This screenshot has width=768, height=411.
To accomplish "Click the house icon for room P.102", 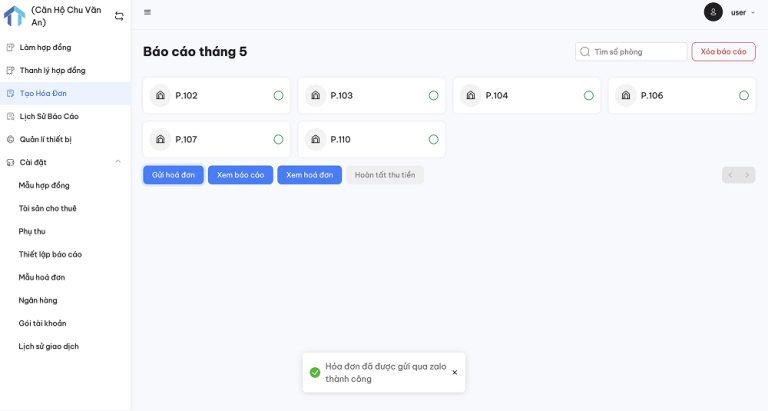I will 160,96.
